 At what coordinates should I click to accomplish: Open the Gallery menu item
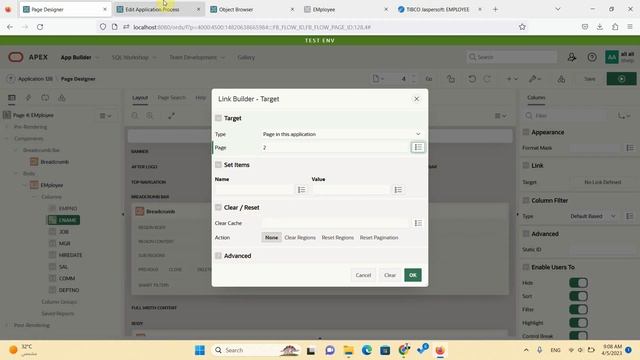pos(246,58)
